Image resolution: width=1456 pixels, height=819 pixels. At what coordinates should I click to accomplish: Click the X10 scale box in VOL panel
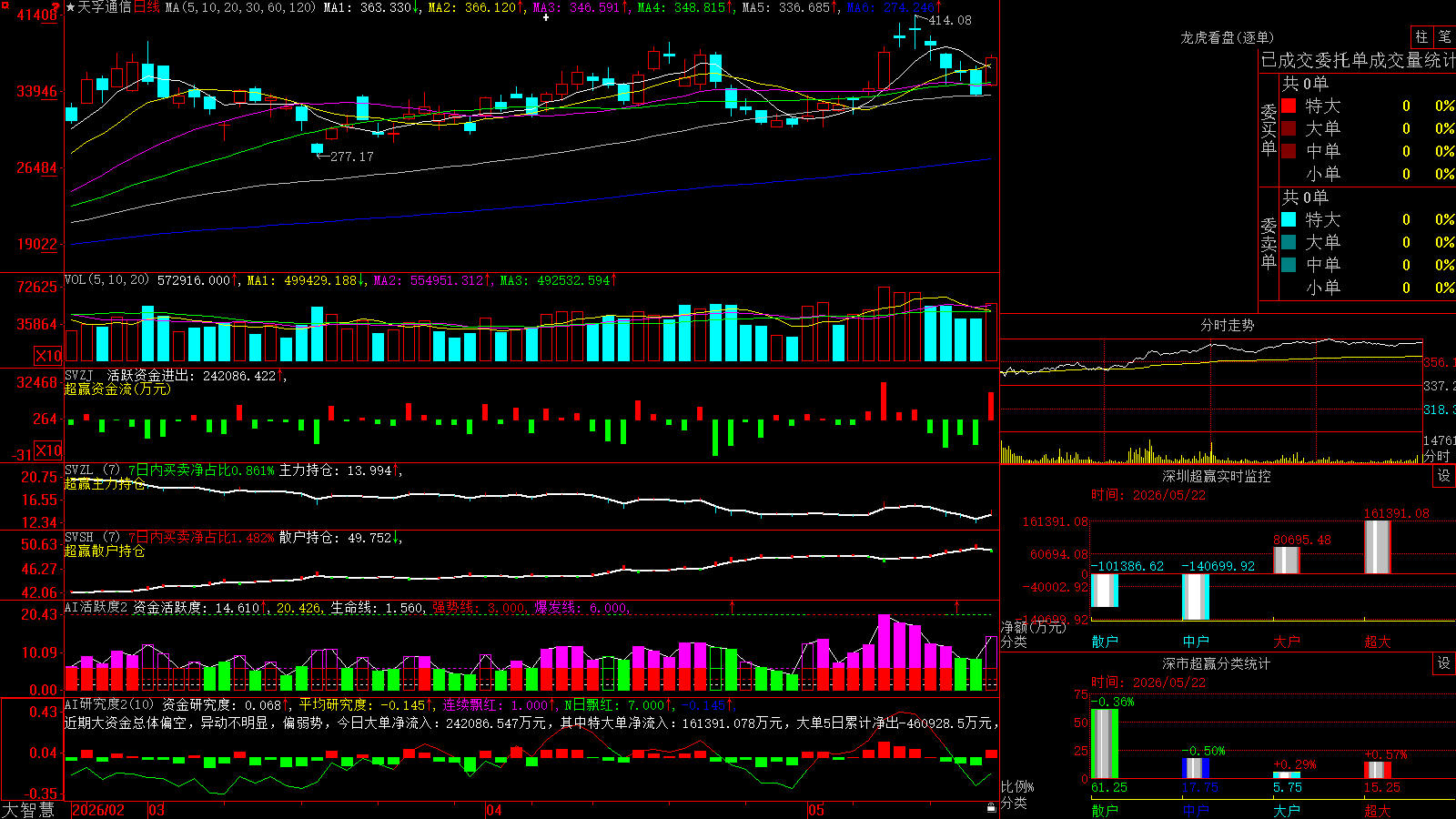48,356
